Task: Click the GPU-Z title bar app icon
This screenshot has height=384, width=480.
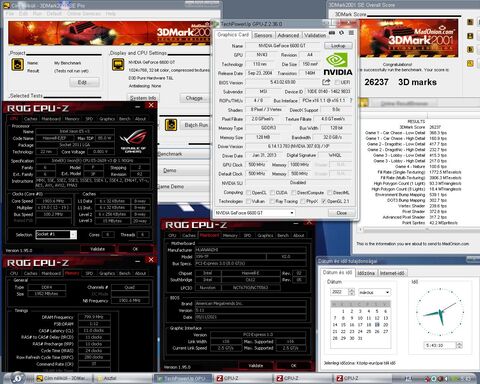Action: coord(215,24)
